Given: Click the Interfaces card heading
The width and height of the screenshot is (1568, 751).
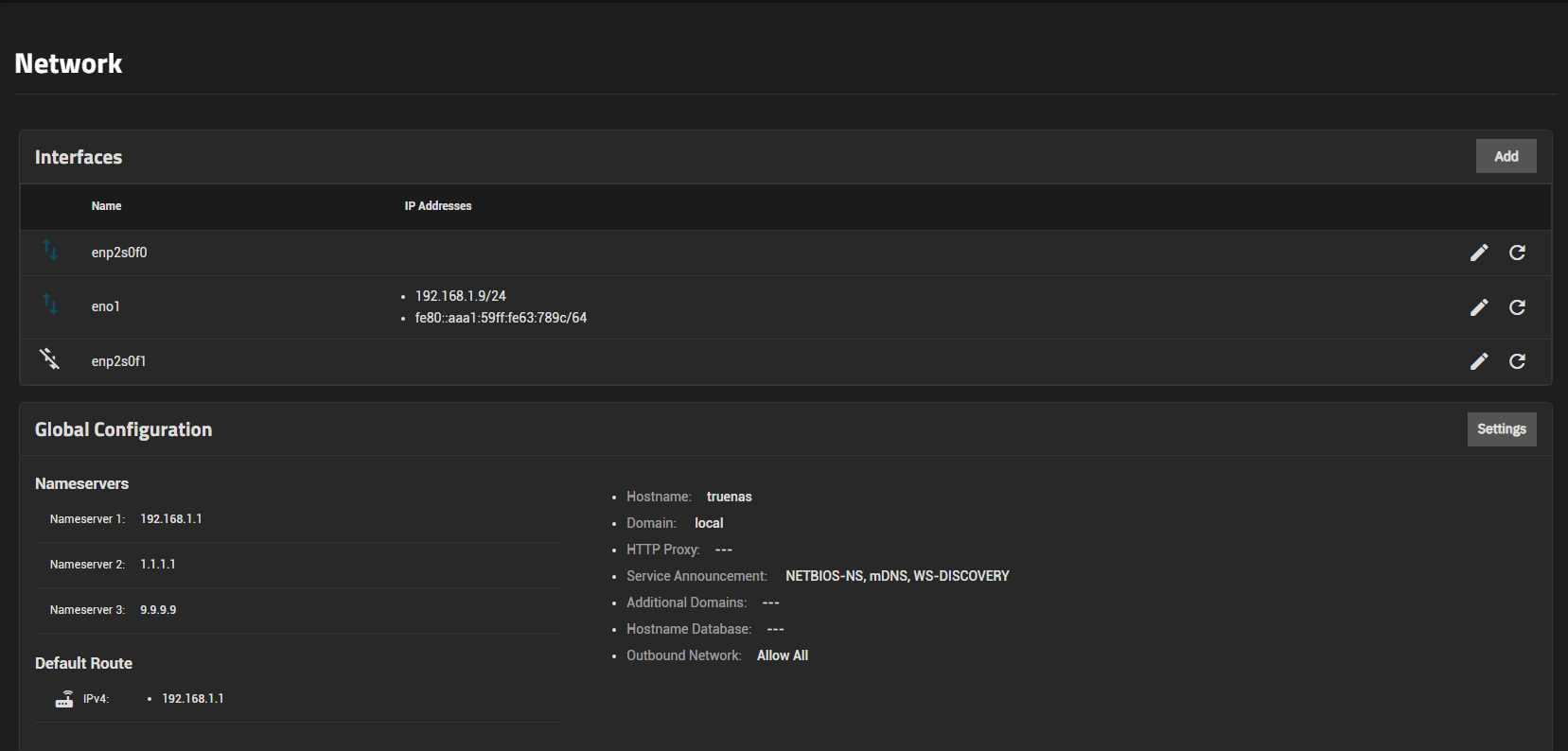Looking at the screenshot, I should 79,157.
